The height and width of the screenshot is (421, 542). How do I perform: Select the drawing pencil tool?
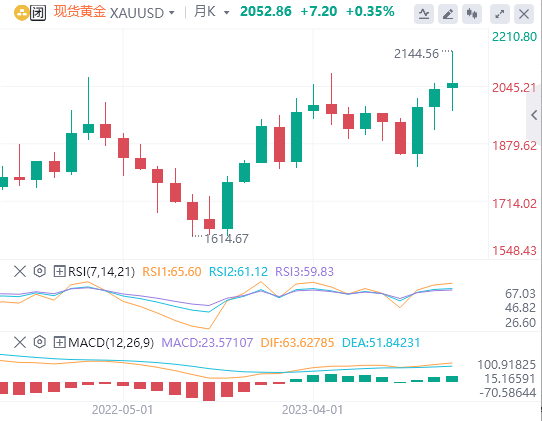[x=448, y=14]
